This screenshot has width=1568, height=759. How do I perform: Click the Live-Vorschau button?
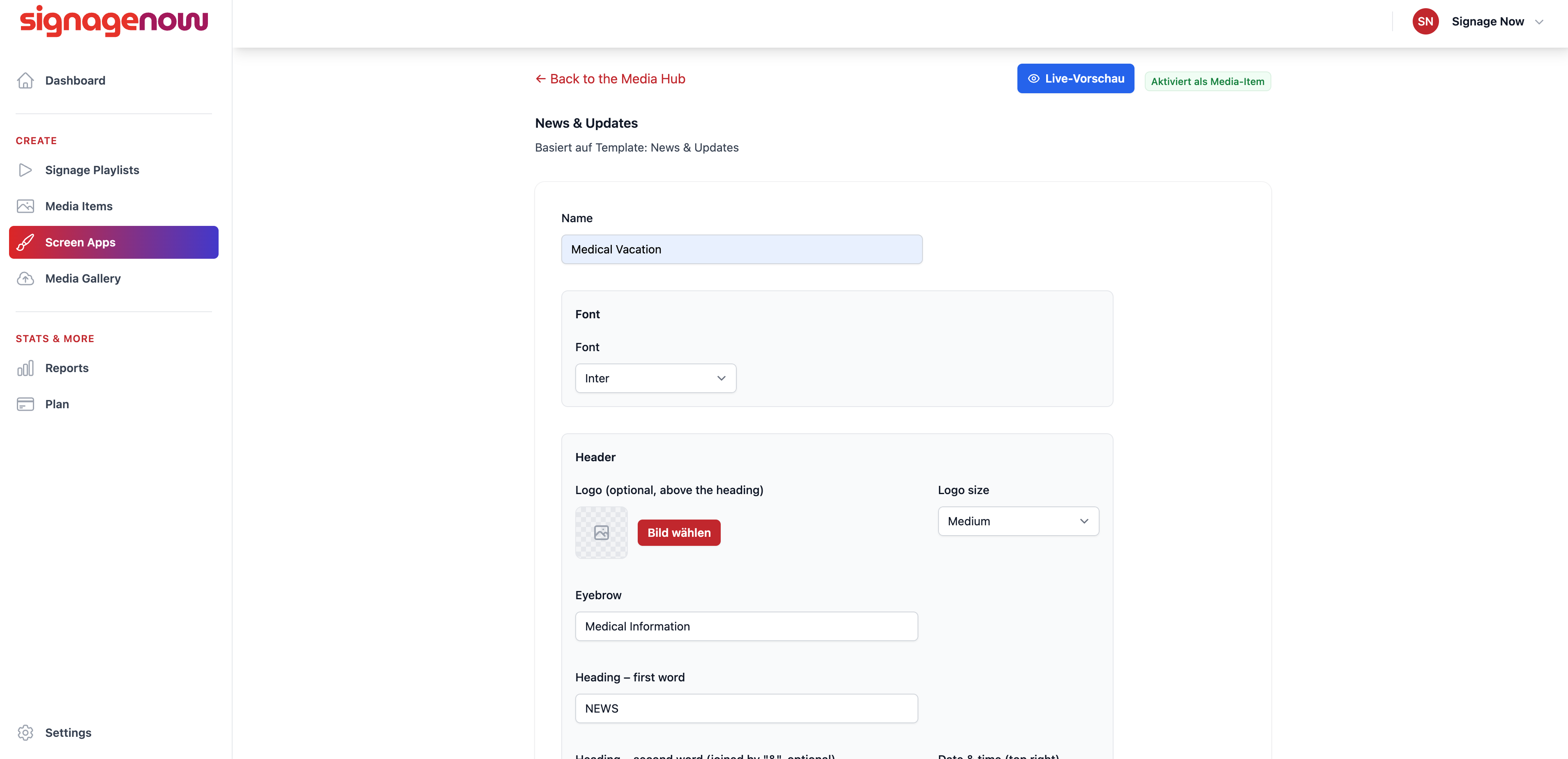tap(1076, 78)
